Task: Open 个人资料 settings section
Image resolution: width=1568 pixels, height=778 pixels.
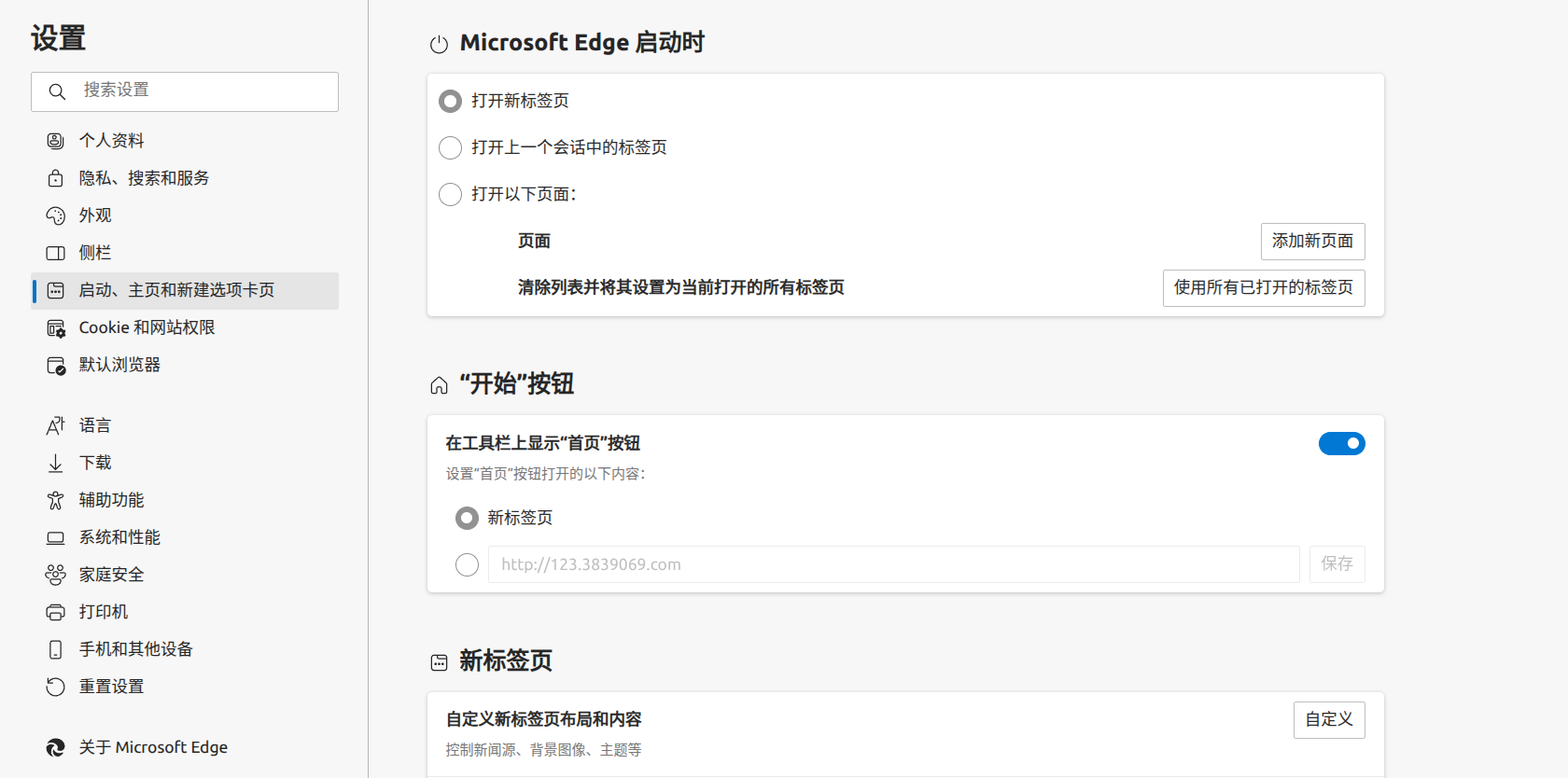Action: [185, 141]
